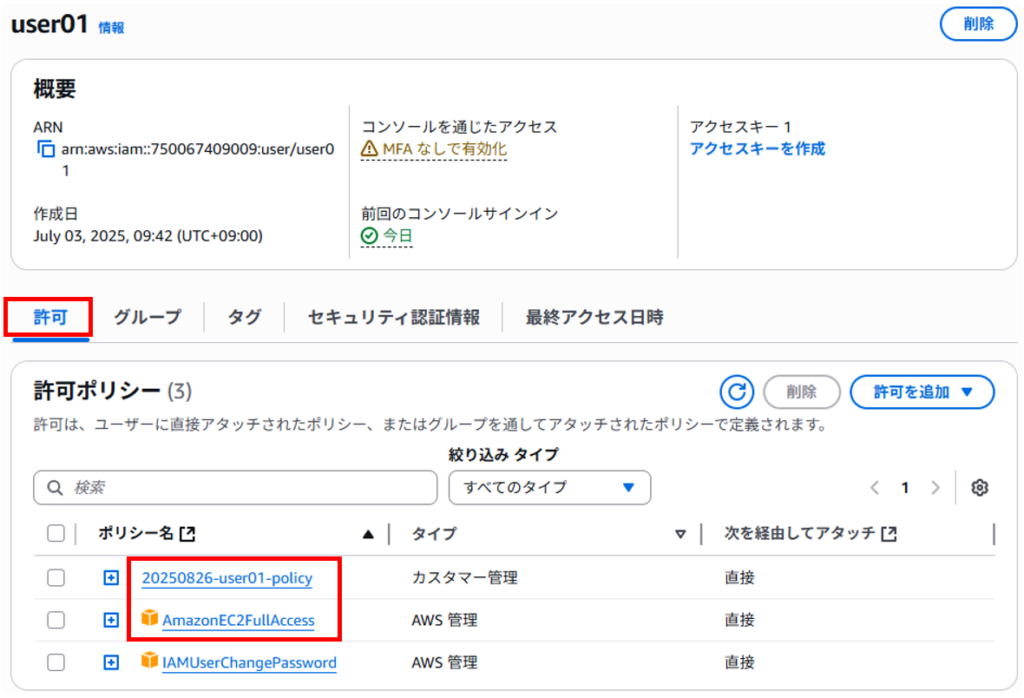Click the external link icon next to ポリシー名
Viewport: 1024px width, 698px height.
point(187,534)
